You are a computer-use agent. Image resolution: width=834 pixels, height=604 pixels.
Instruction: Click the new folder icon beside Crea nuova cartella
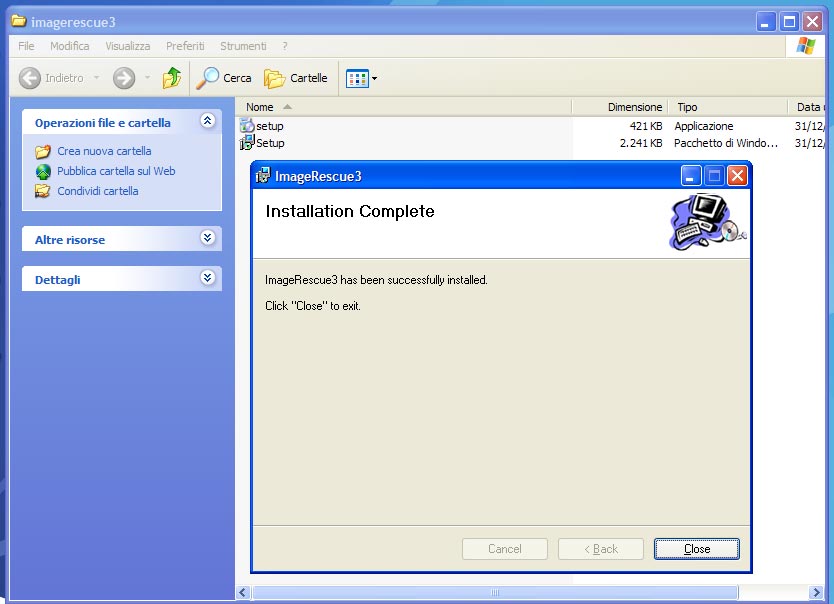pos(43,152)
